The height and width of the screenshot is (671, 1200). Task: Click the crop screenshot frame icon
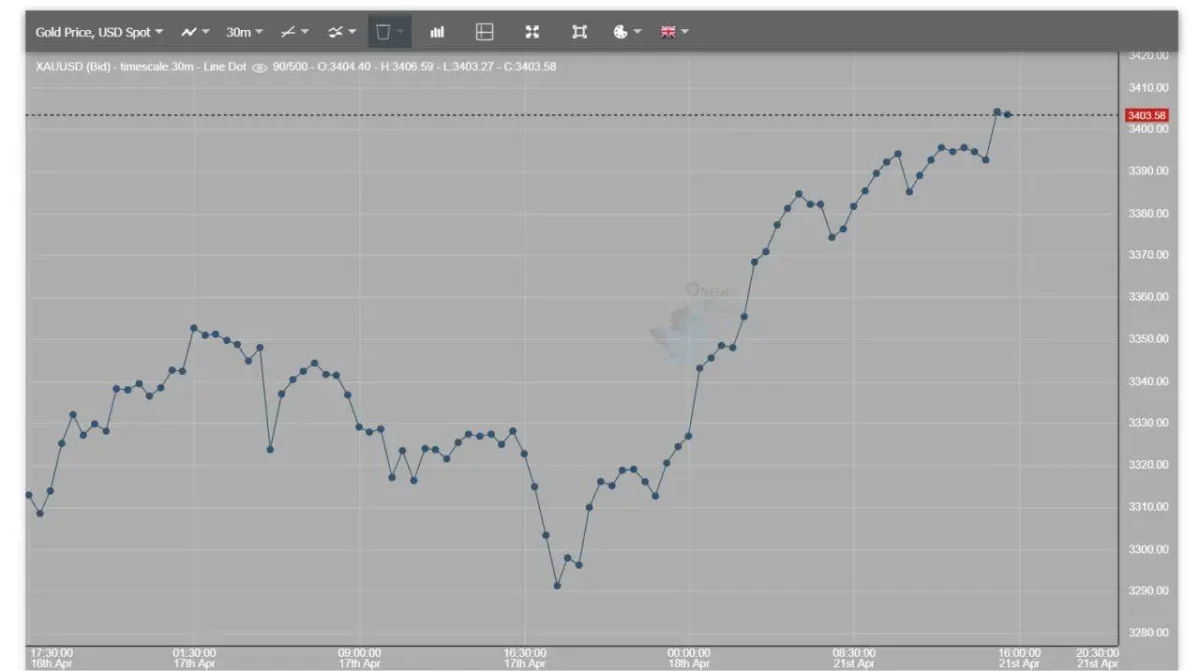(x=579, y=32)
